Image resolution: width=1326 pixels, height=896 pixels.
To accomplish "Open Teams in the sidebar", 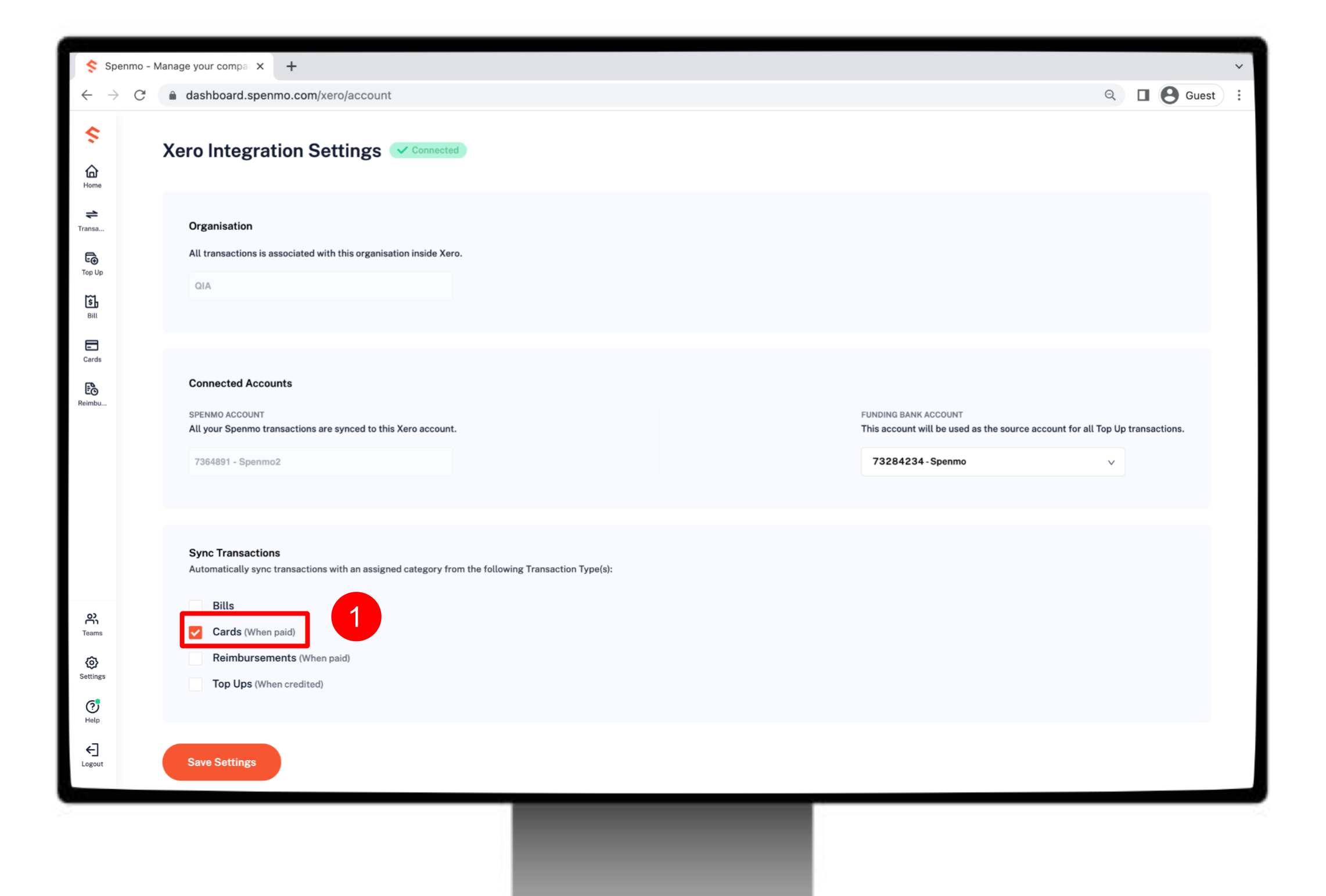I will pyautogui.click(x=92, y=624).
